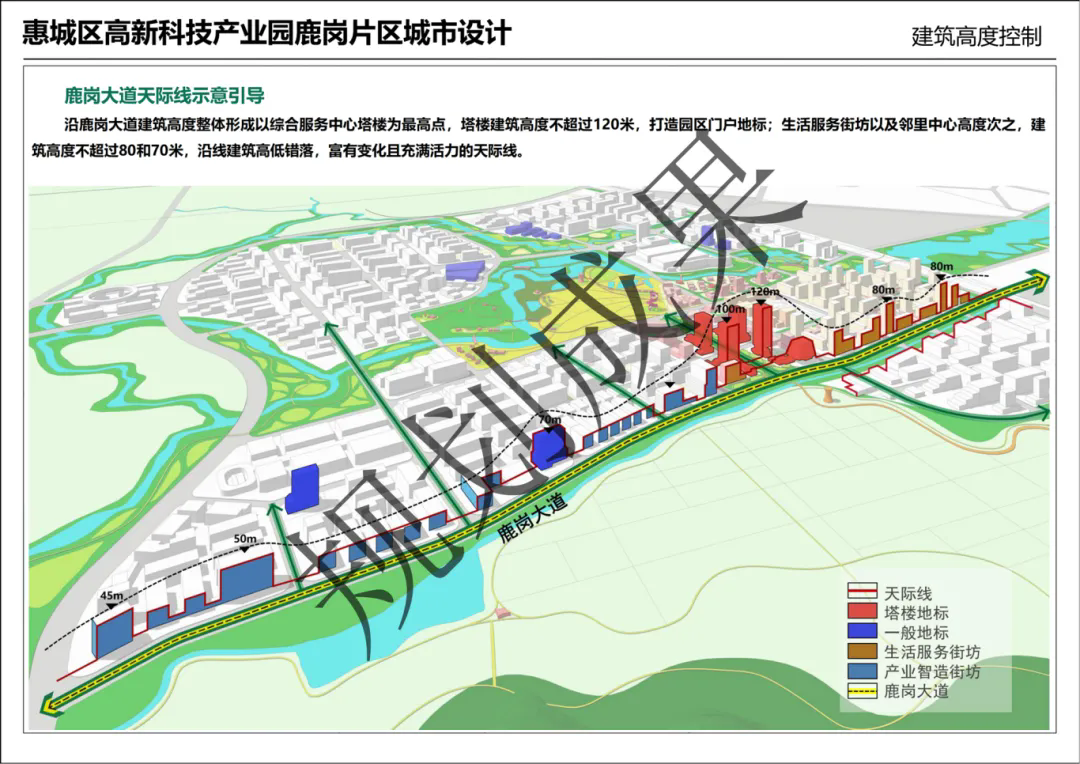Click the 50m height label
Viewport: 1080px width, 764px height.
click(x=245, y=539)
